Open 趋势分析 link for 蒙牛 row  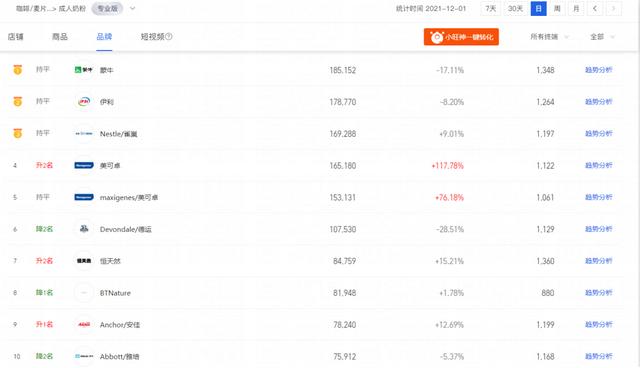point(598,70)
